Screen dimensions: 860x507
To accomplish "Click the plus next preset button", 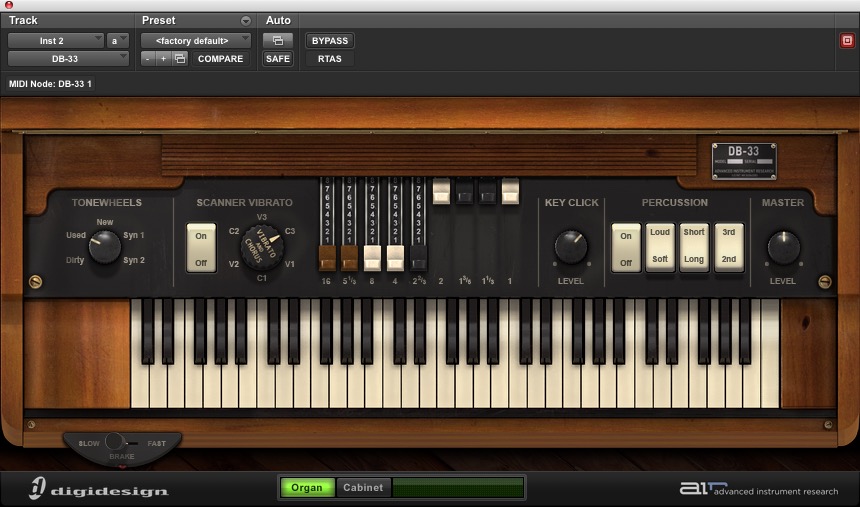I will 163,59.
